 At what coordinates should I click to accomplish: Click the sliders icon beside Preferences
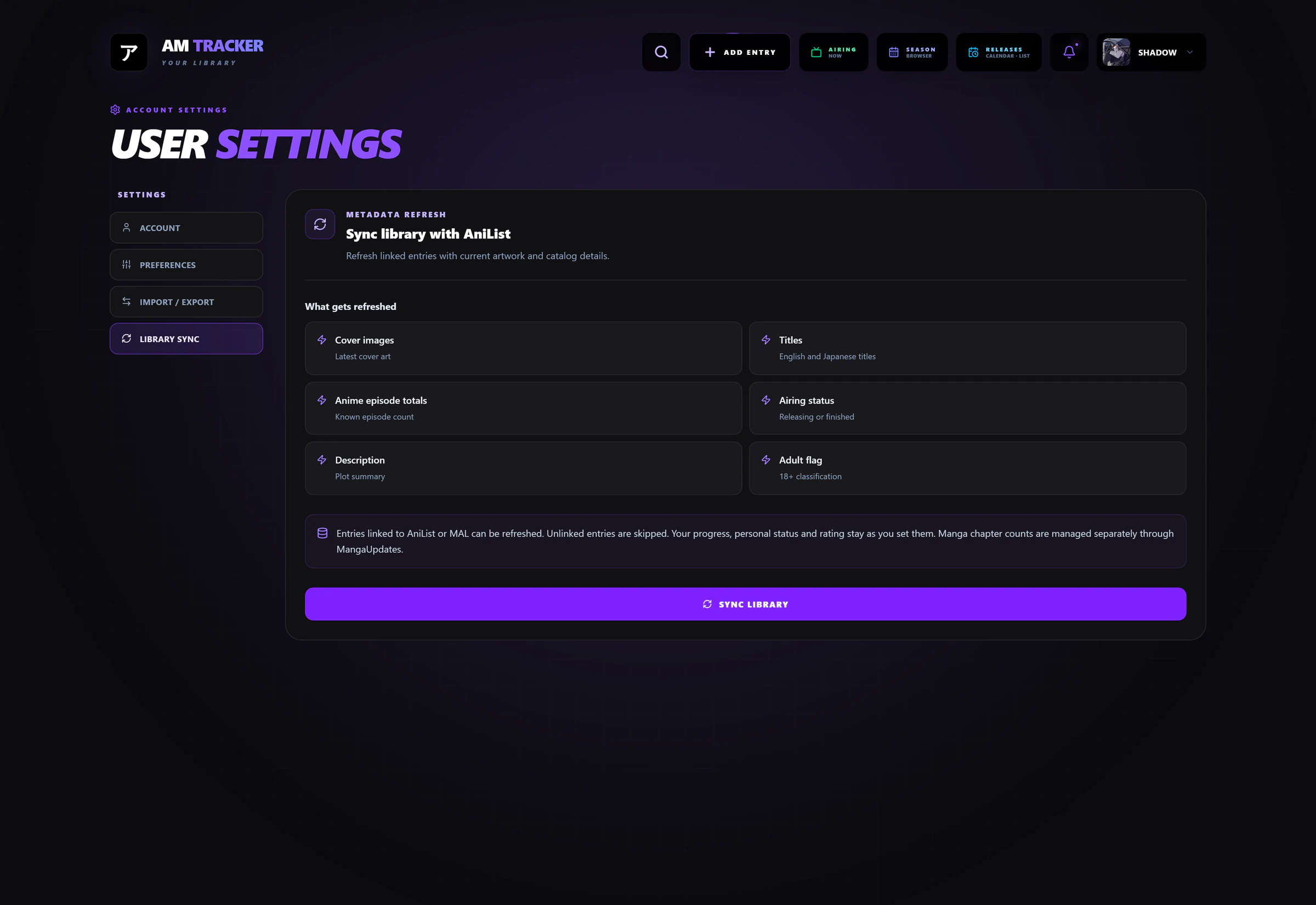coord(126,264)
